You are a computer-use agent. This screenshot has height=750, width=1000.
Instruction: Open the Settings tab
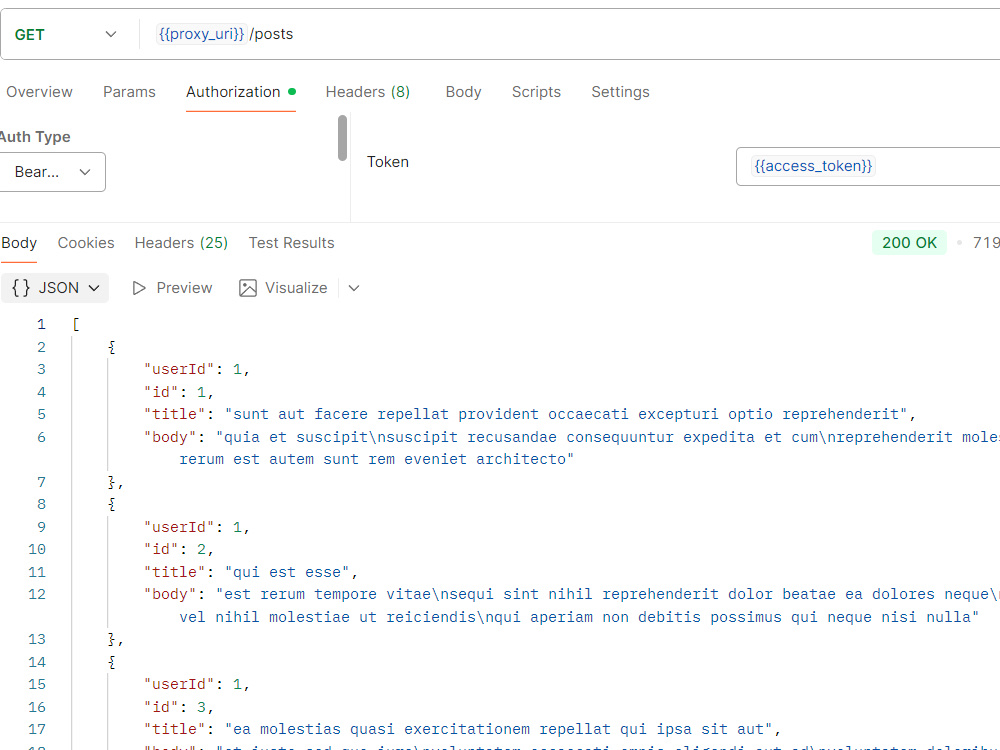[x=621, y=92]
